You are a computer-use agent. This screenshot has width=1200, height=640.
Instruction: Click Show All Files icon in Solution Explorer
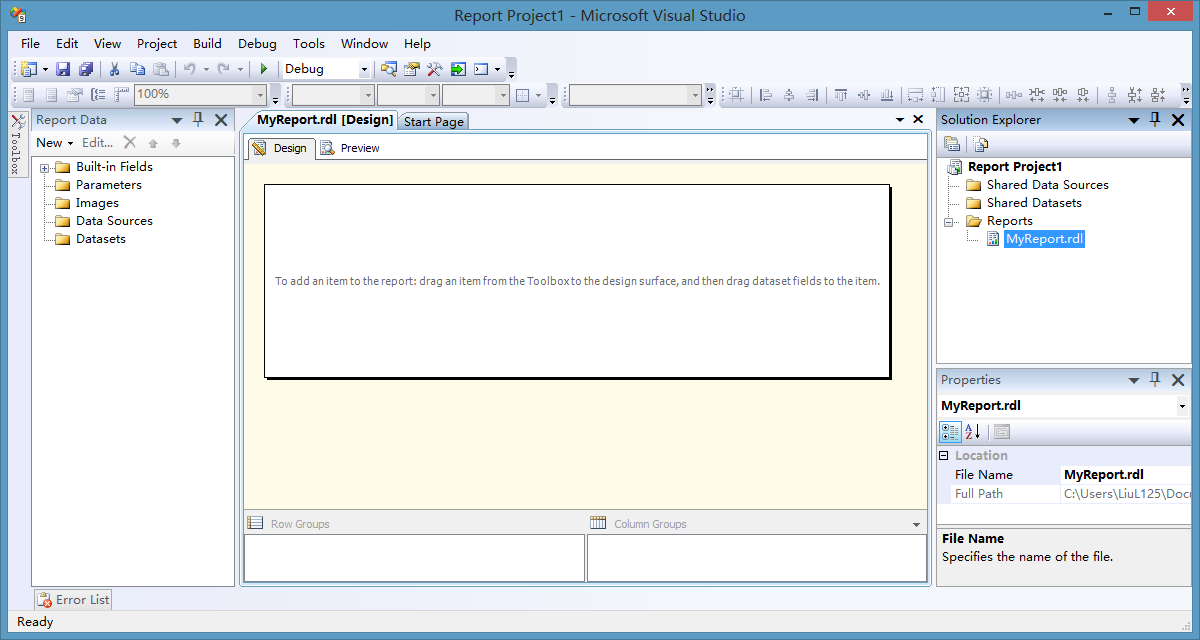coord(980,145)
